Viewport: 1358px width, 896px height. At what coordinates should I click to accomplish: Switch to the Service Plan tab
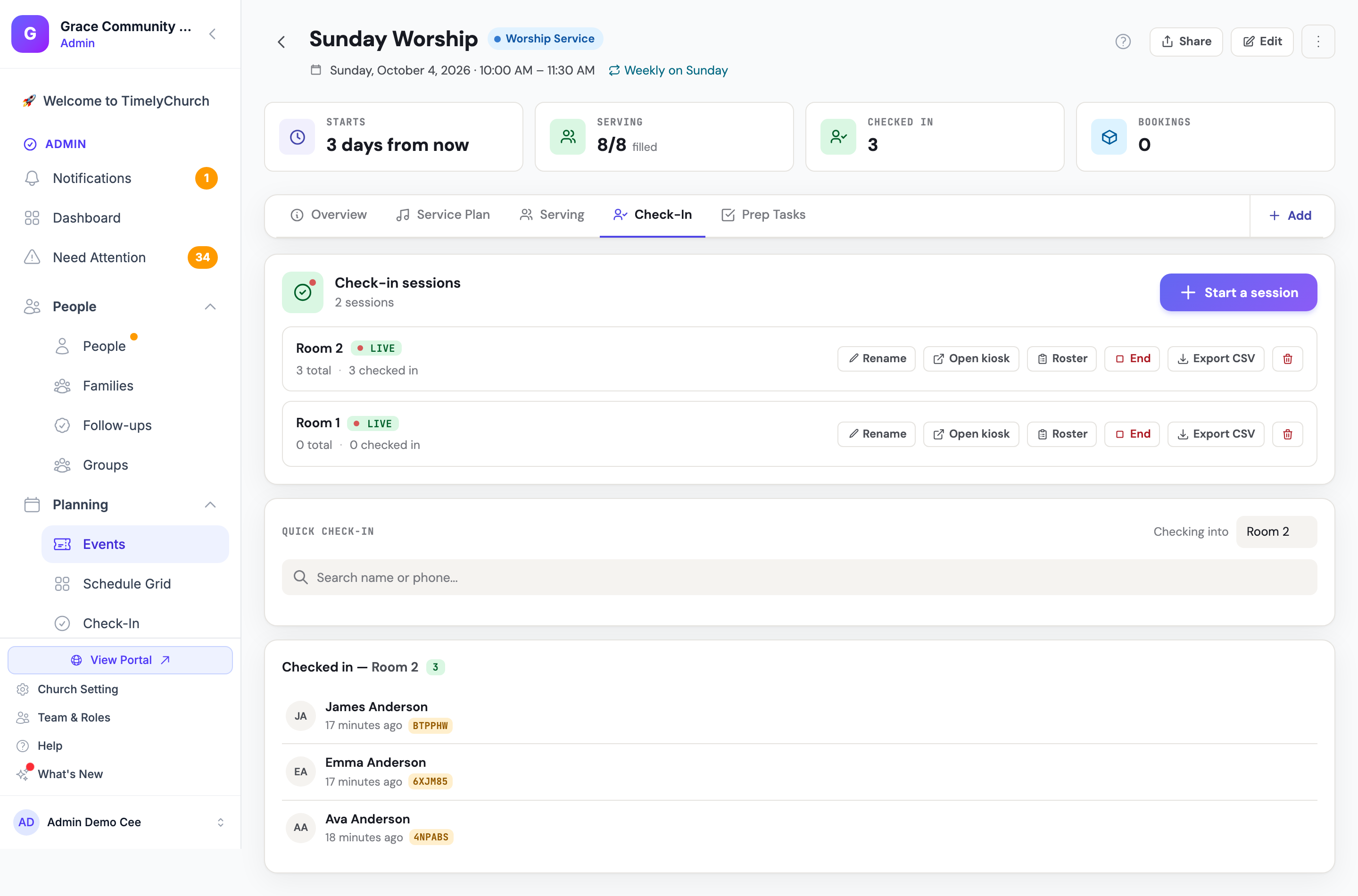[443, 215]
